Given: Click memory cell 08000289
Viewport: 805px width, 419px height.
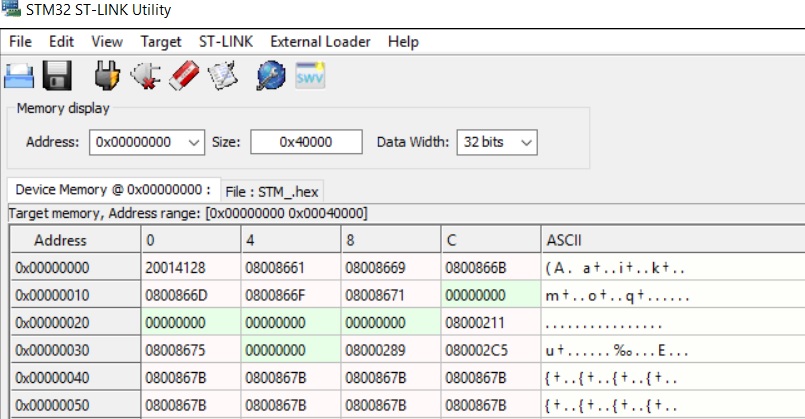Looking at the screenshot, I should point(391,350).
